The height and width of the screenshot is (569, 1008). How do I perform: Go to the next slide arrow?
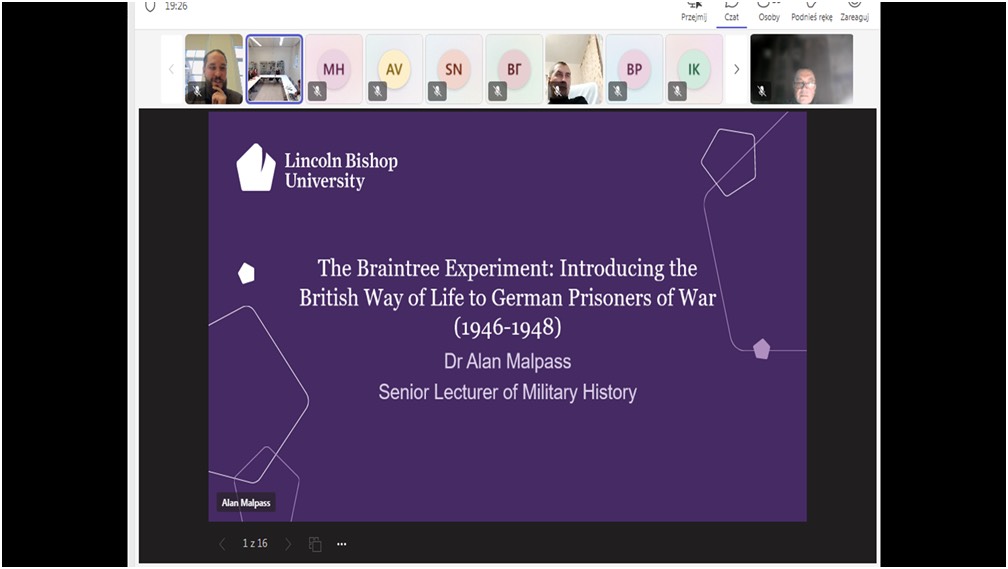[288, 544]
